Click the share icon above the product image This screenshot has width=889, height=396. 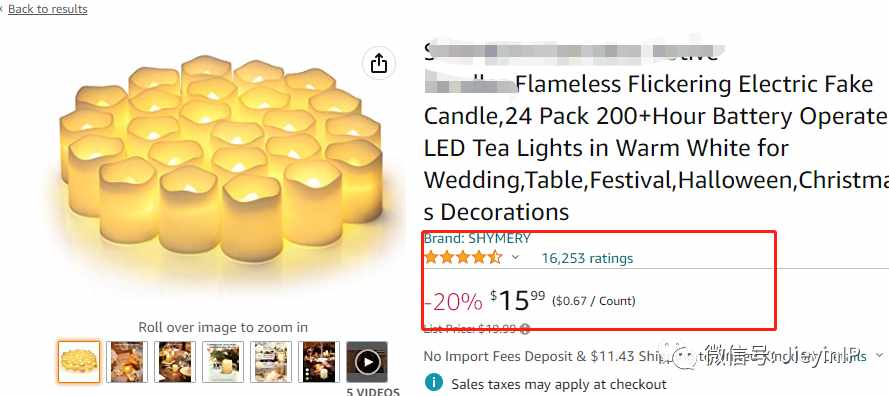pos(379,63)
